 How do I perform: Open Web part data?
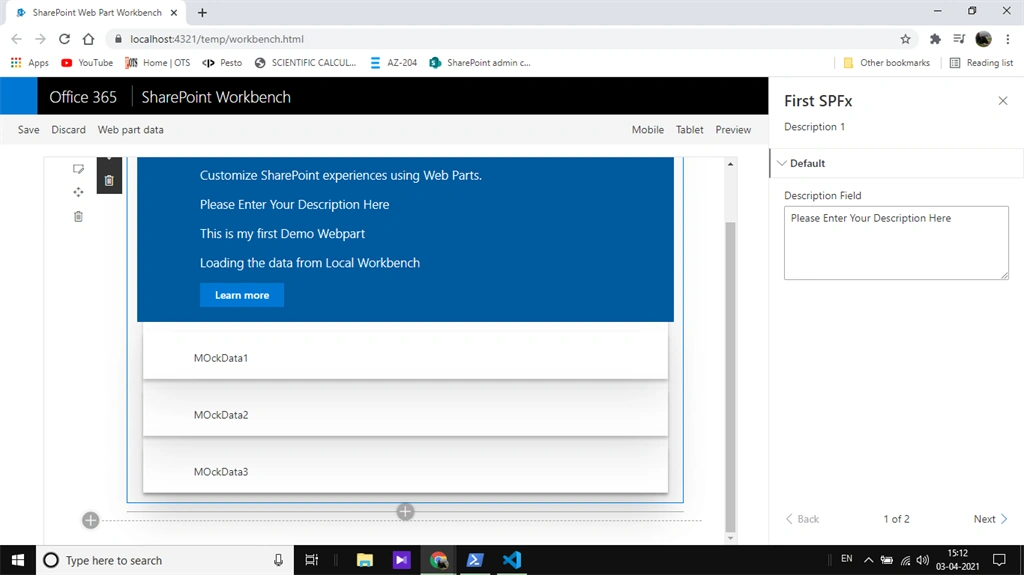point(131,129)
